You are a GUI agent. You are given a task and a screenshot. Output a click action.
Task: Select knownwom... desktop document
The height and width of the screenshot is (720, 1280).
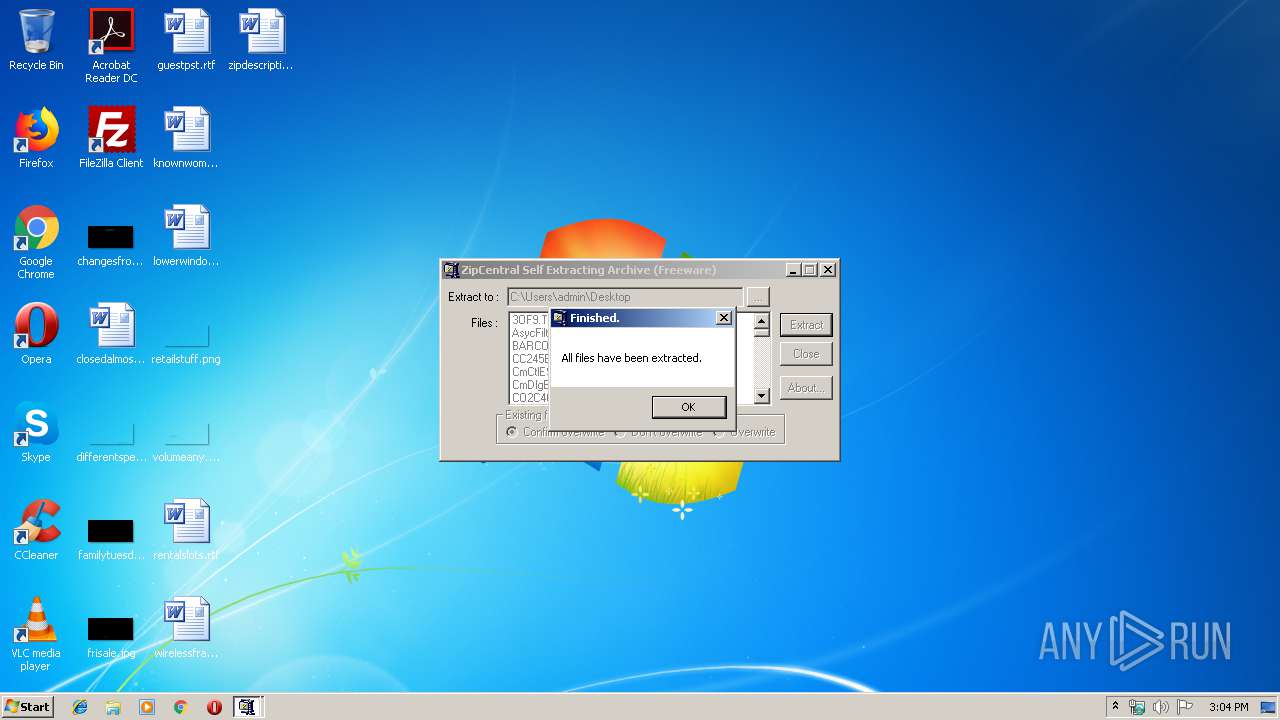coord(186,138)
